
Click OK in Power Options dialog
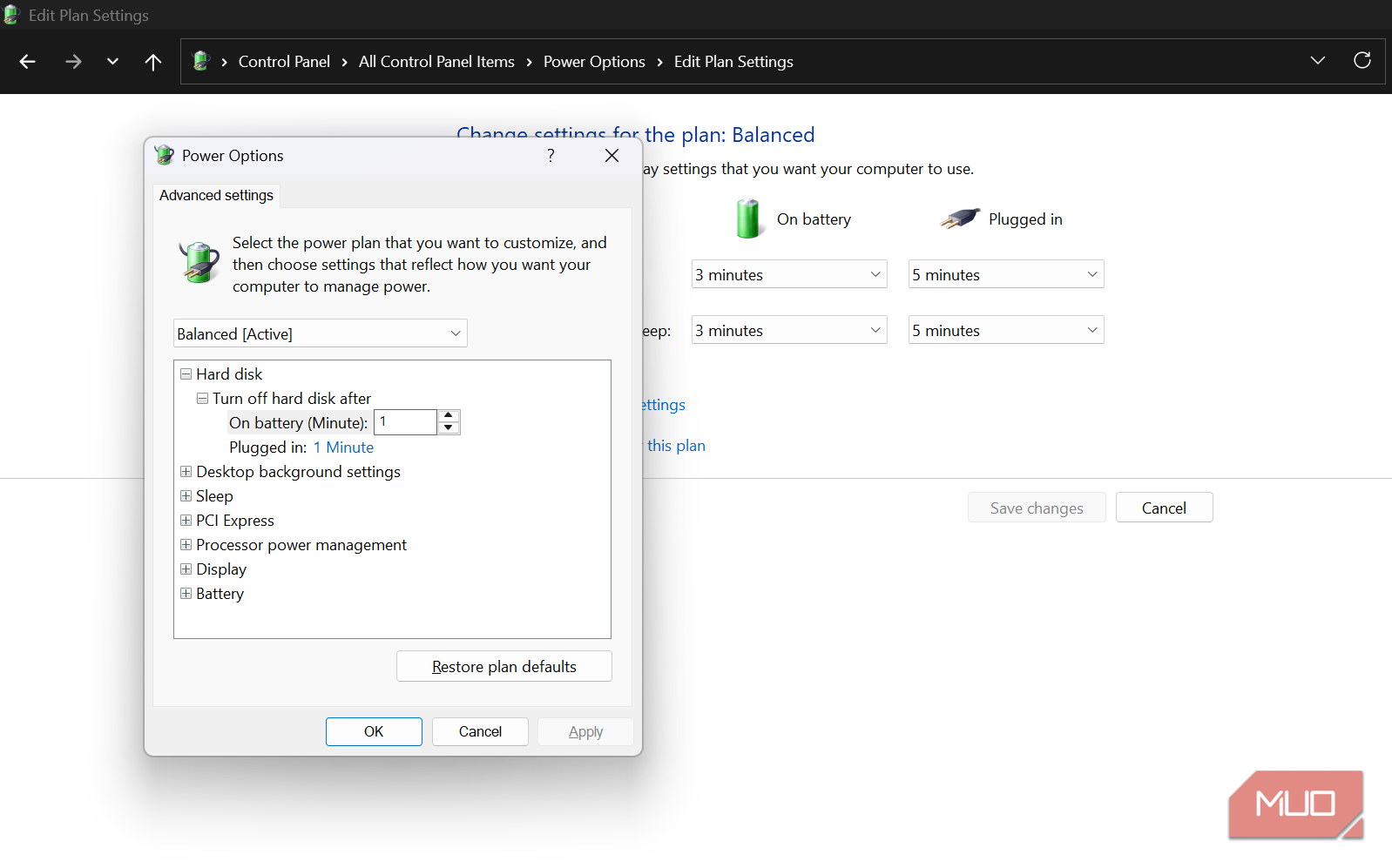374,731
